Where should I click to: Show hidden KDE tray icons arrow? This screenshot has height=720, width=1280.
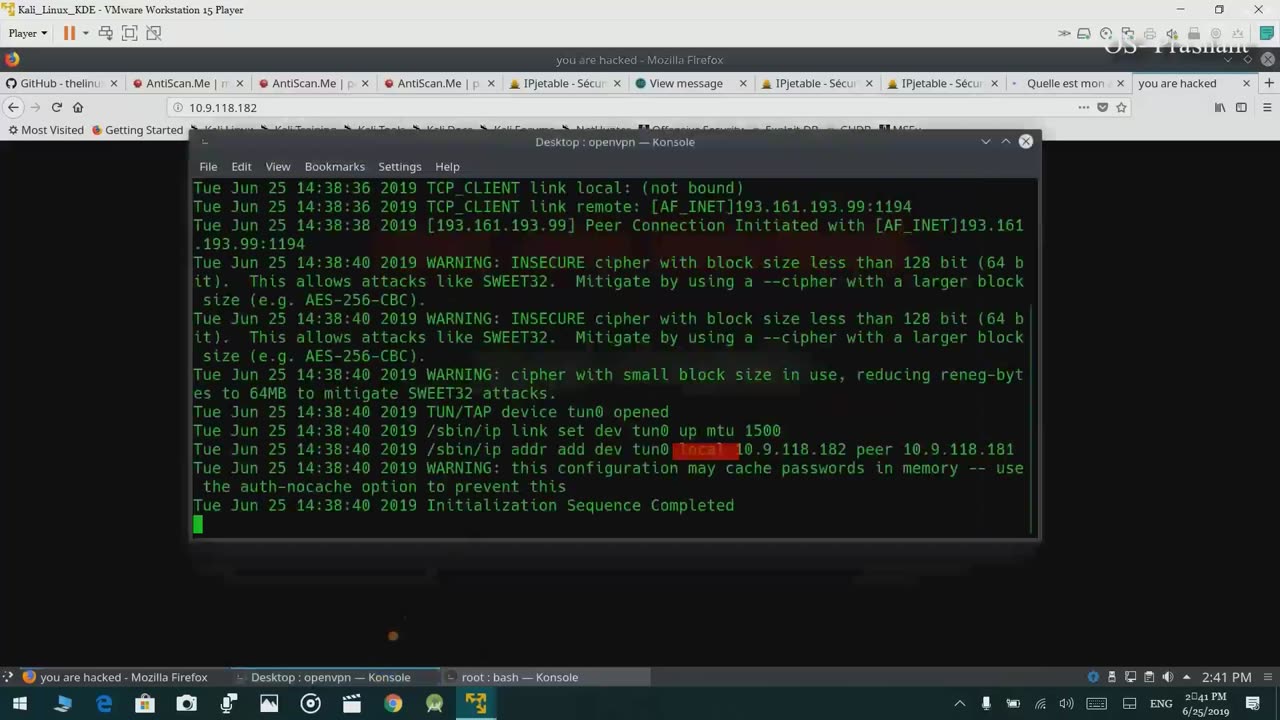pos(1187,677)
